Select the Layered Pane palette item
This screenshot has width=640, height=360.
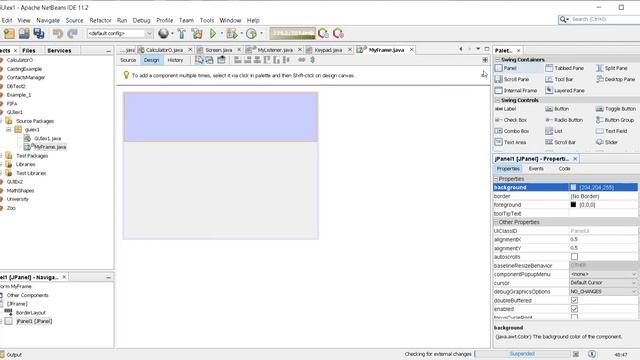pyautogui.click(x=565, y=90)
